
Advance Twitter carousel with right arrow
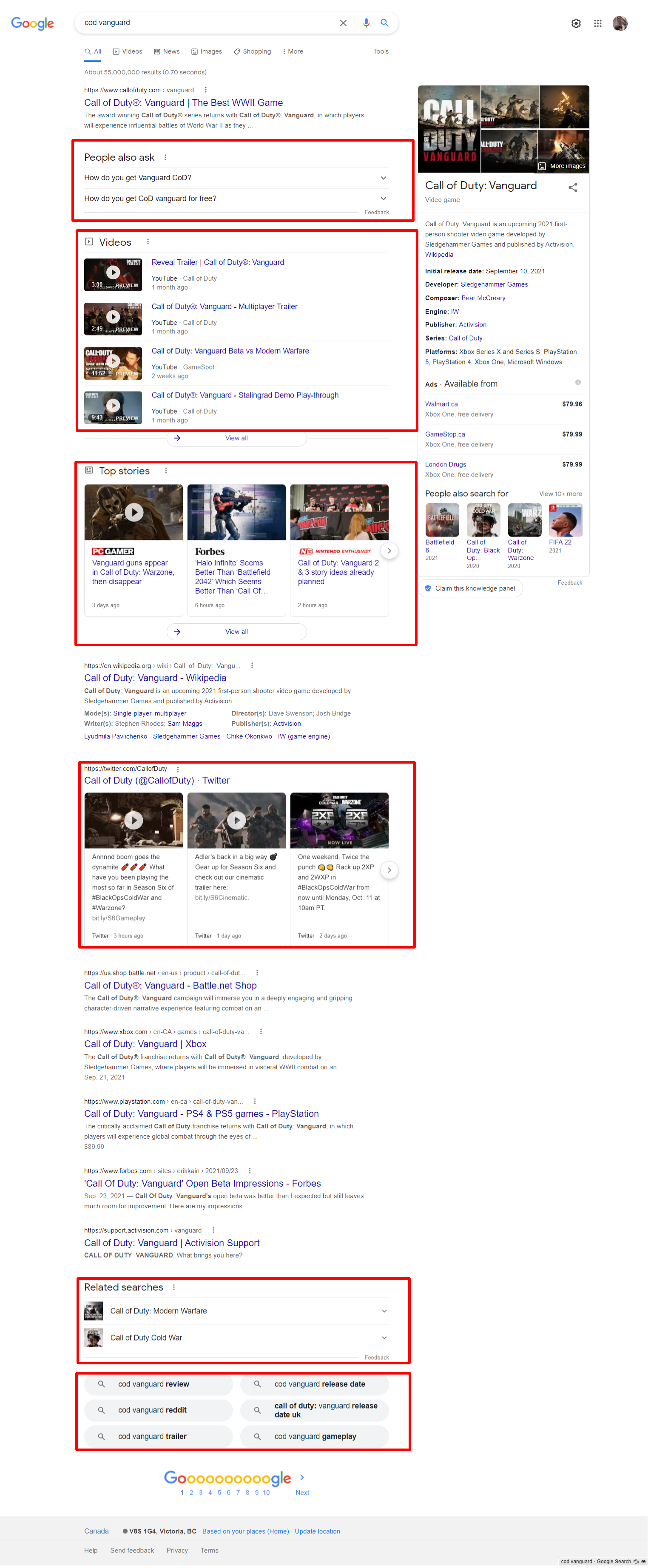pos(389,870)
